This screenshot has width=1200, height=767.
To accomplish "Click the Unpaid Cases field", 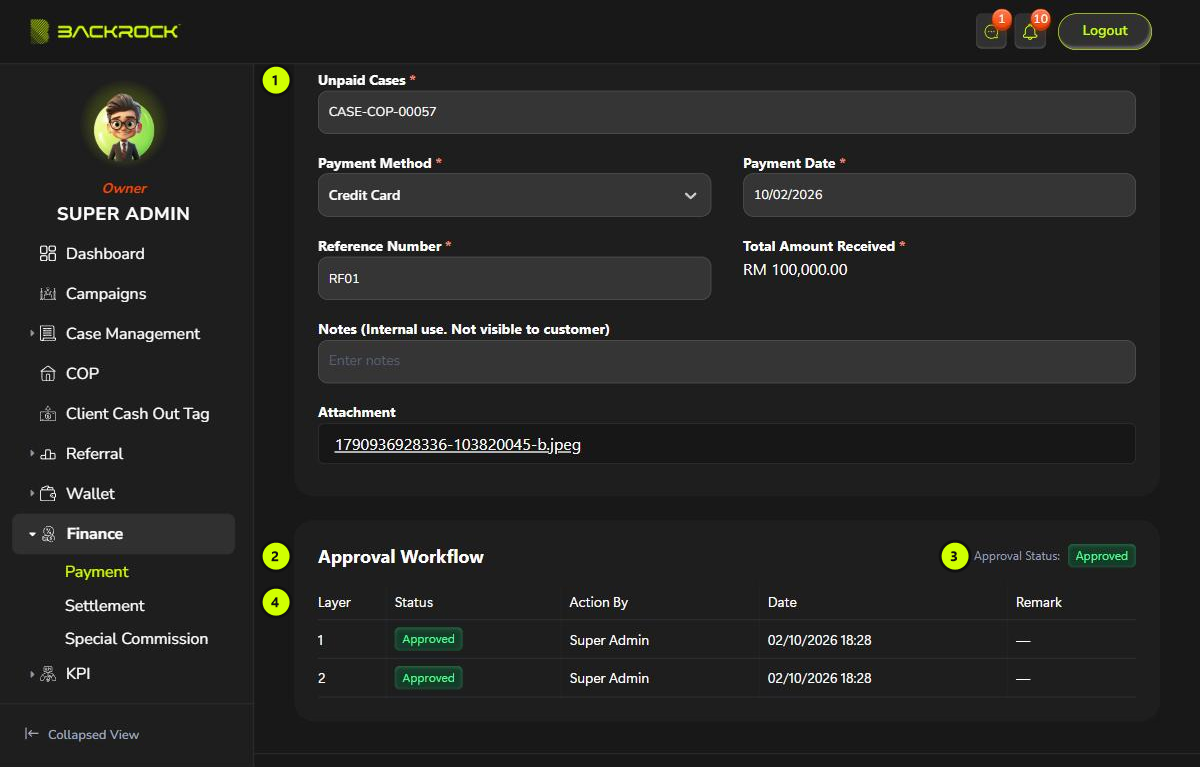I will pos(727,112).
